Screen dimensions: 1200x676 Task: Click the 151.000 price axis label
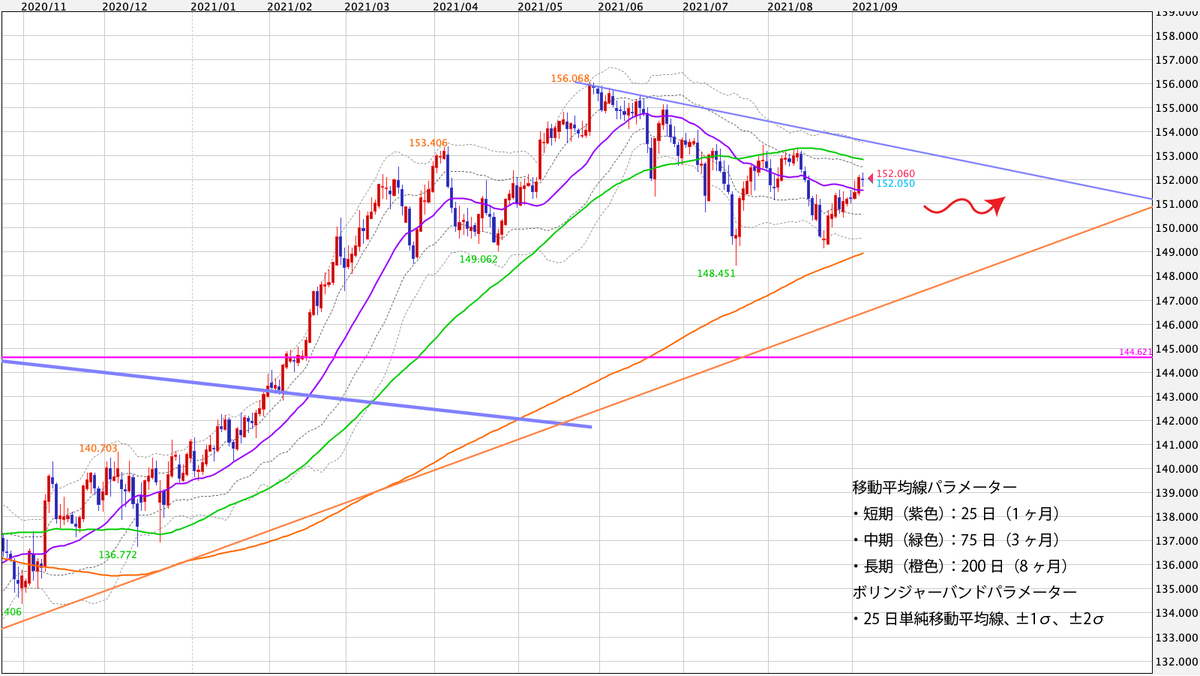pyautogui.click(x=1176, y=204)
